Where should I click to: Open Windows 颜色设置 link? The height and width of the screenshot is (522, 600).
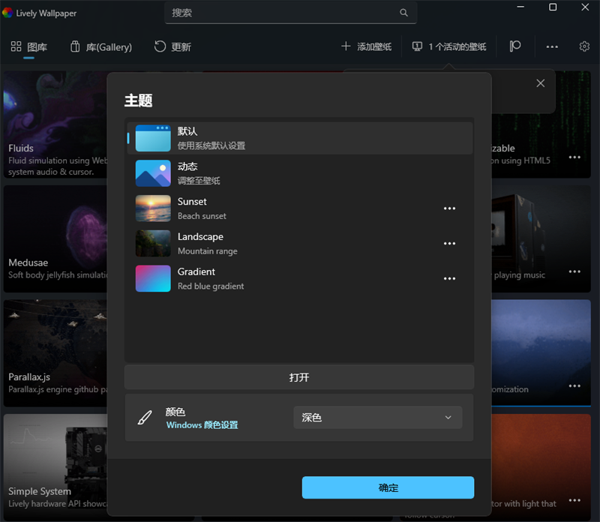(202, 425)
